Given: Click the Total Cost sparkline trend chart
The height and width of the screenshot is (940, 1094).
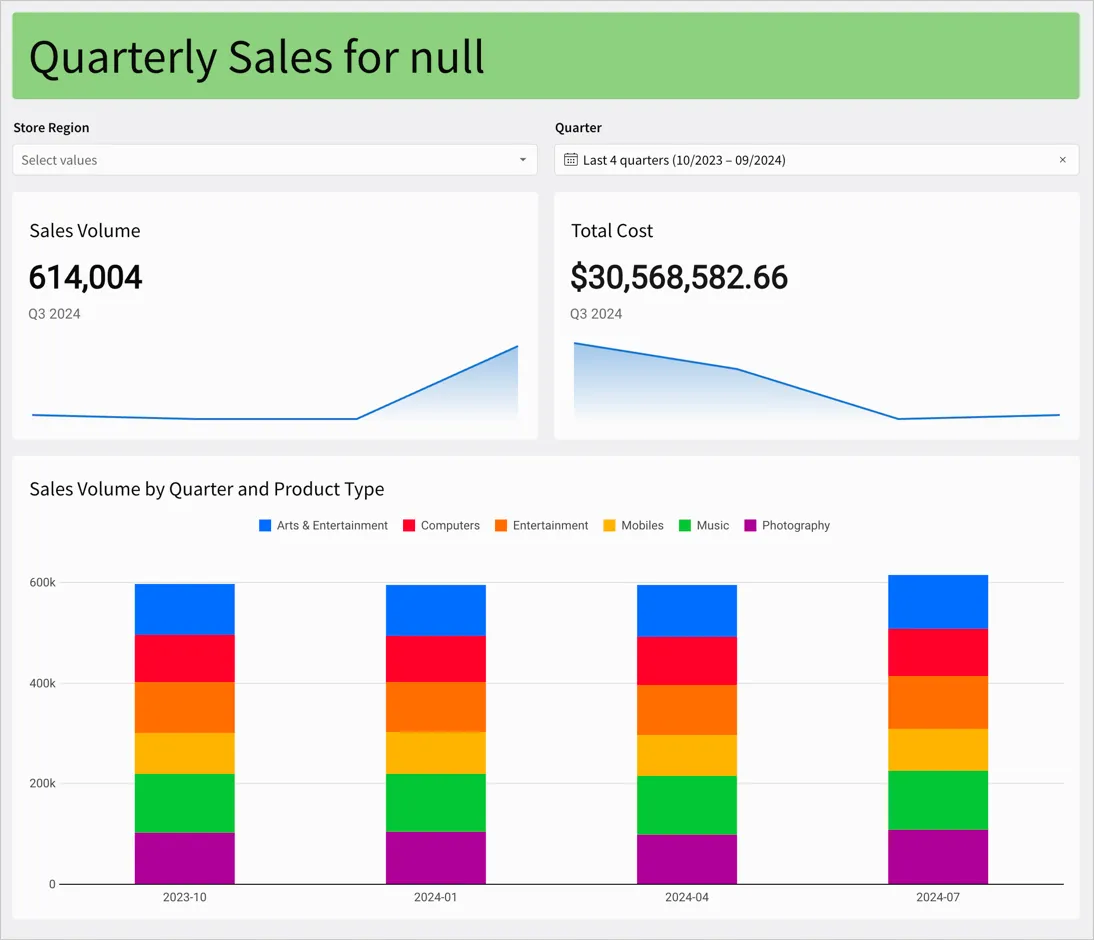Looking at the screenshot, I should [x=816, y=381].
